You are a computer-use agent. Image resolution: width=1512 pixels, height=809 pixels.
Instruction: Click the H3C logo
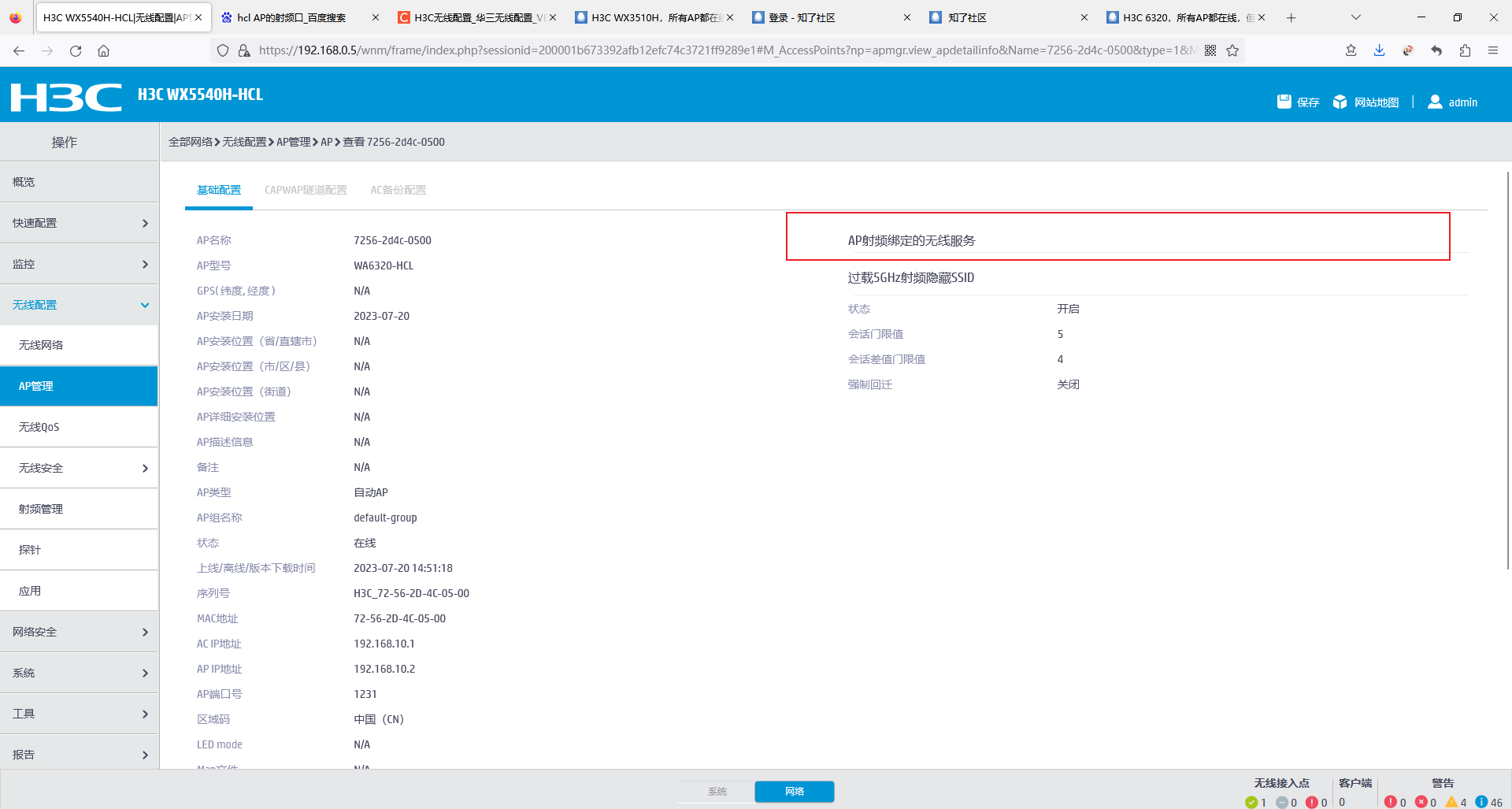[66, 97]
